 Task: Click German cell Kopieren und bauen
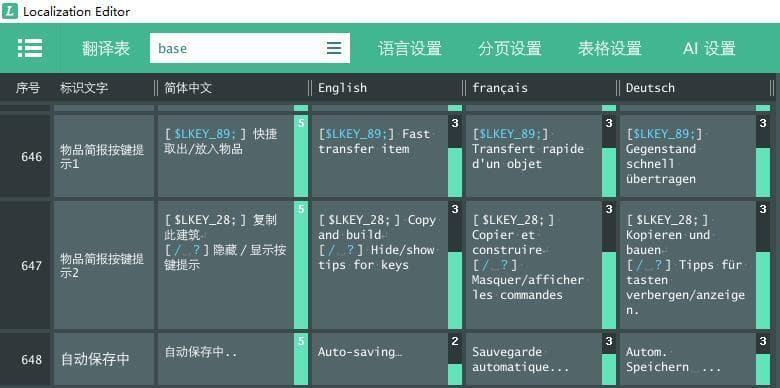688,265
